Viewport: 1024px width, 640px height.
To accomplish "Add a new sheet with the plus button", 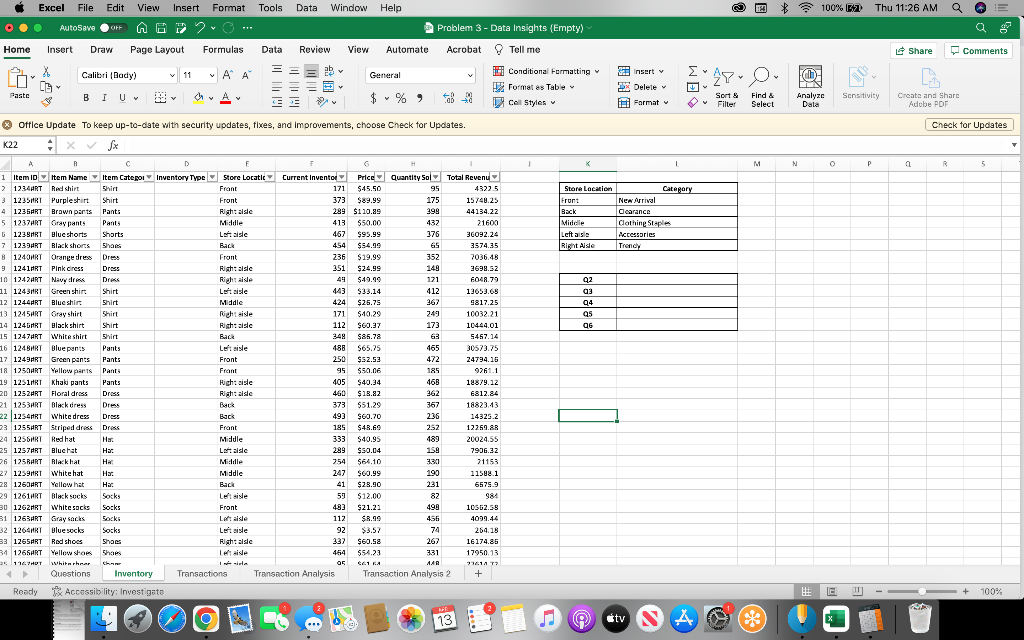I will pos(477,573).
